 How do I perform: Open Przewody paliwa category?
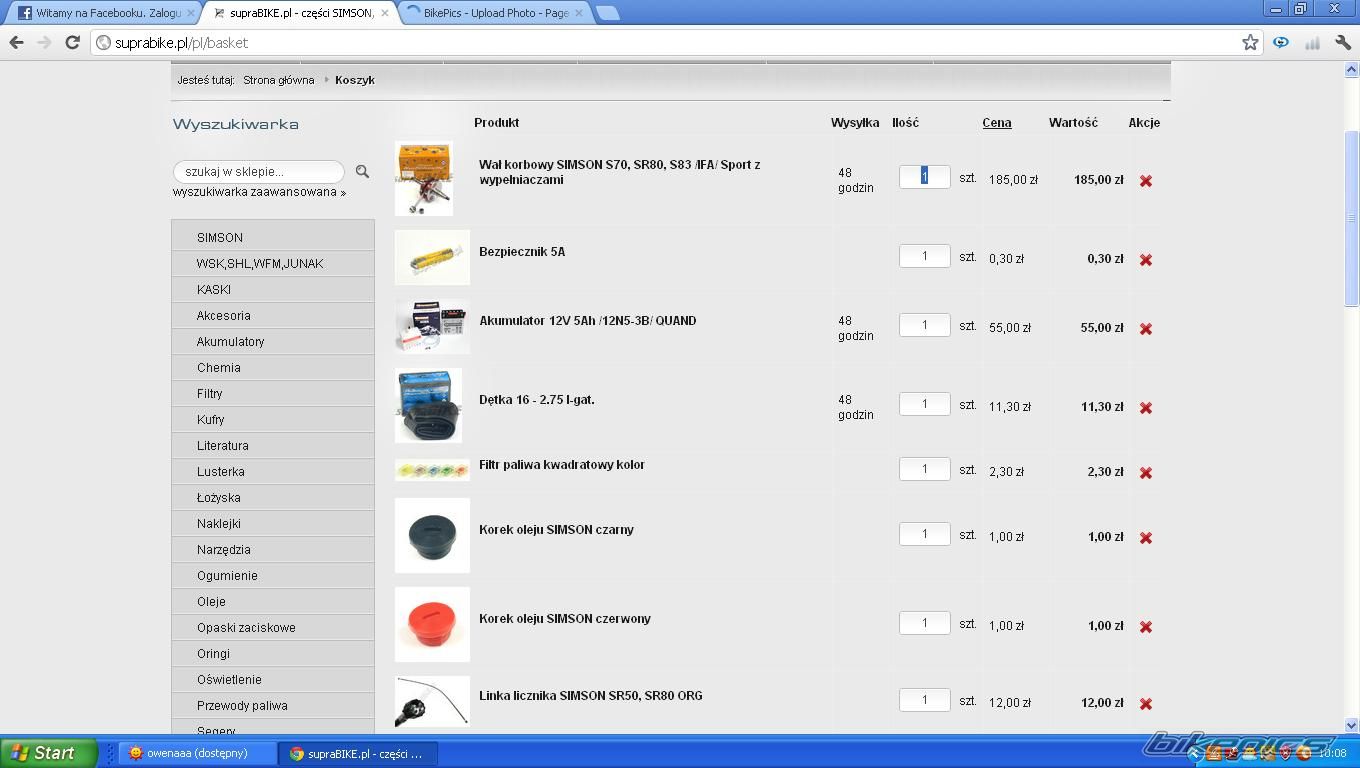273,706
